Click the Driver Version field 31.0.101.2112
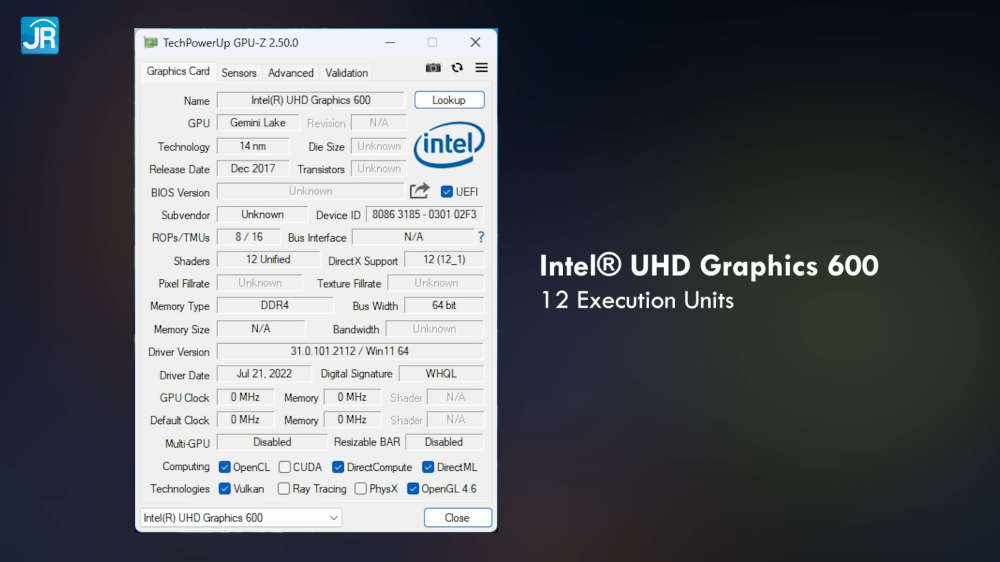 350,351
